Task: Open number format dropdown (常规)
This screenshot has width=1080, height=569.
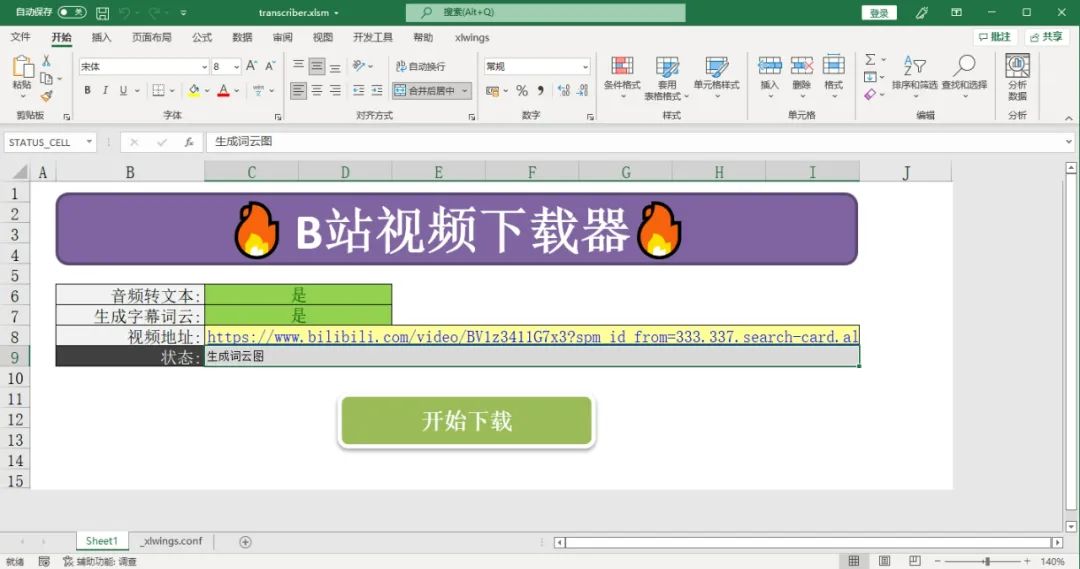Action: pos(585,66)
